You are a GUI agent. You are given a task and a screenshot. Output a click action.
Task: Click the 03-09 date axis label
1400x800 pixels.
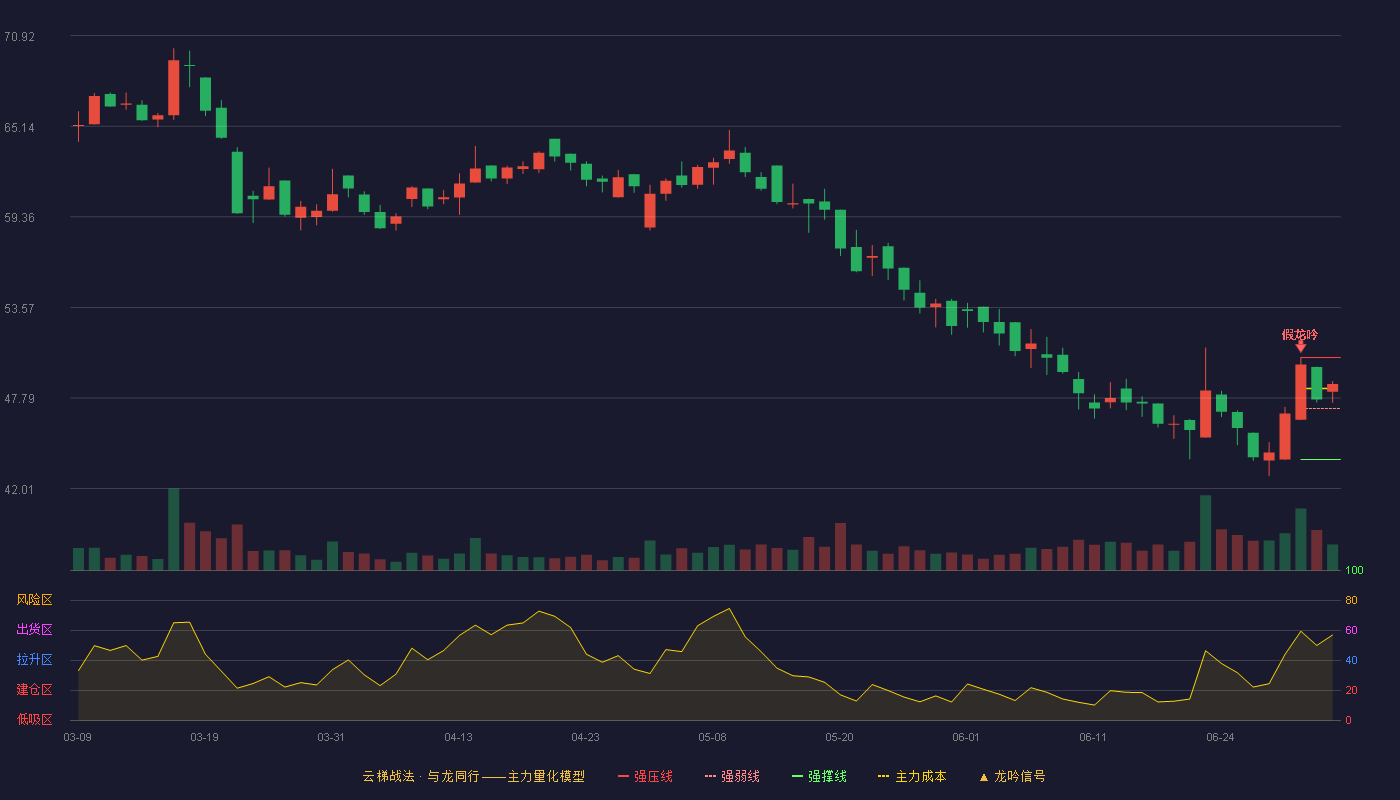78,737
